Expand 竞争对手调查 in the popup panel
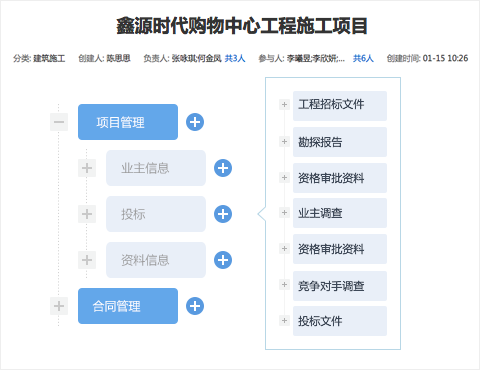The width and height of the screenshot is (480, 370). (284, 285)
